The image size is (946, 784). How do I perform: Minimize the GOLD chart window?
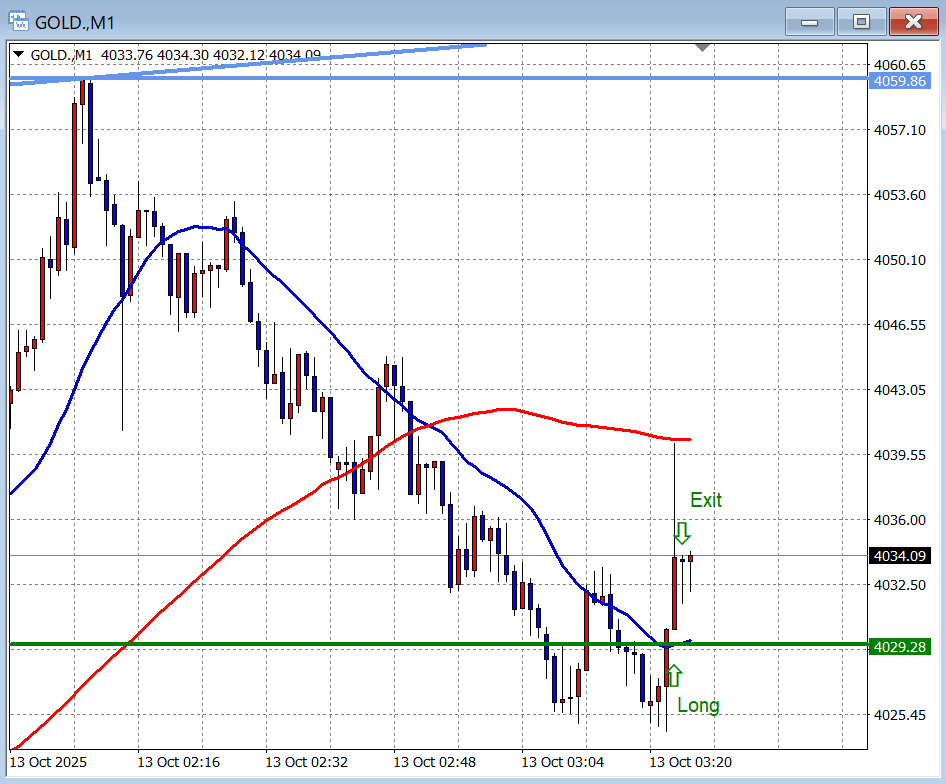(x=810, y=21)
